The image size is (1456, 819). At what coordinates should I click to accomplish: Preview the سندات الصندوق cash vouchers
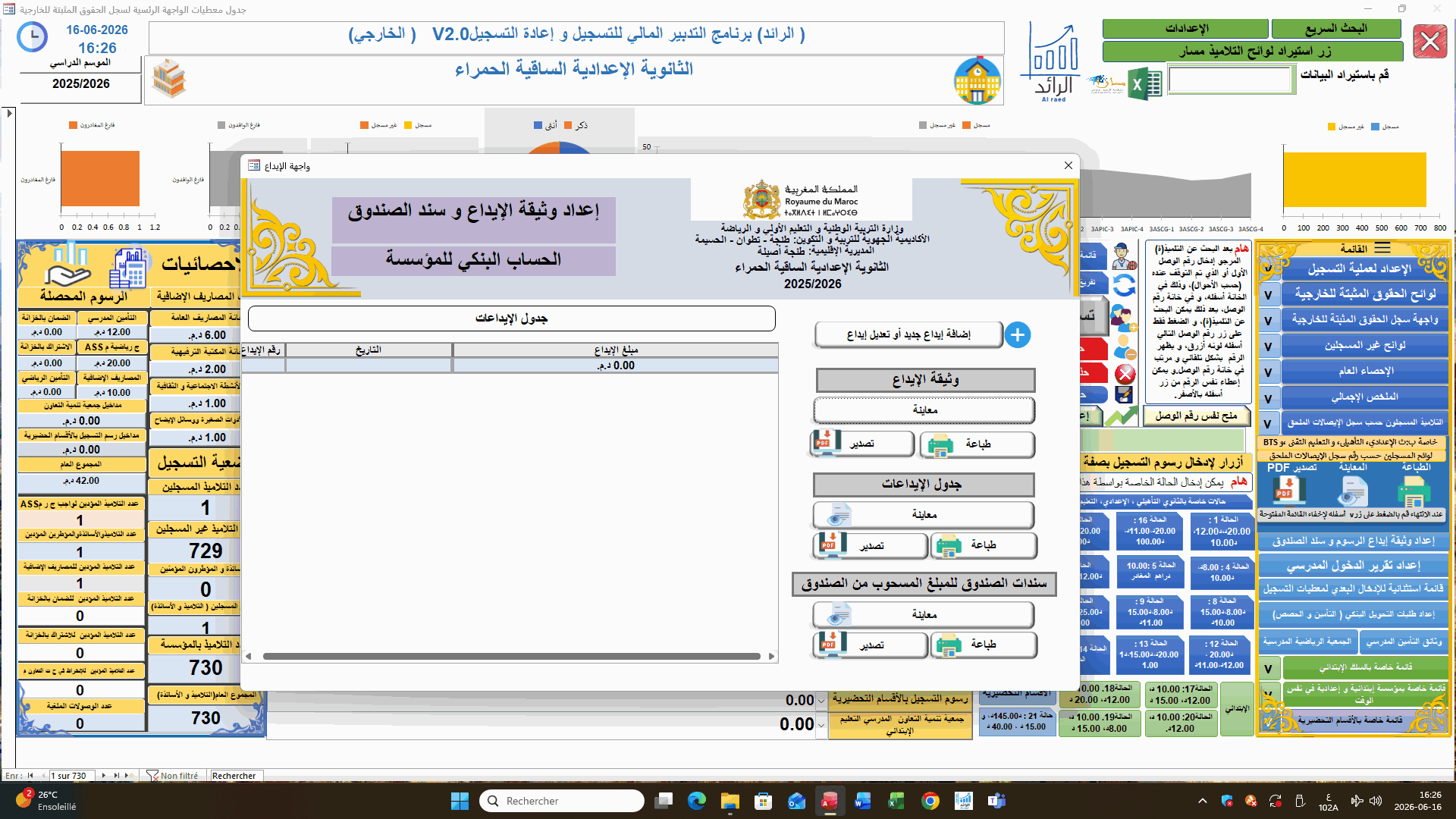click(924, 615)
